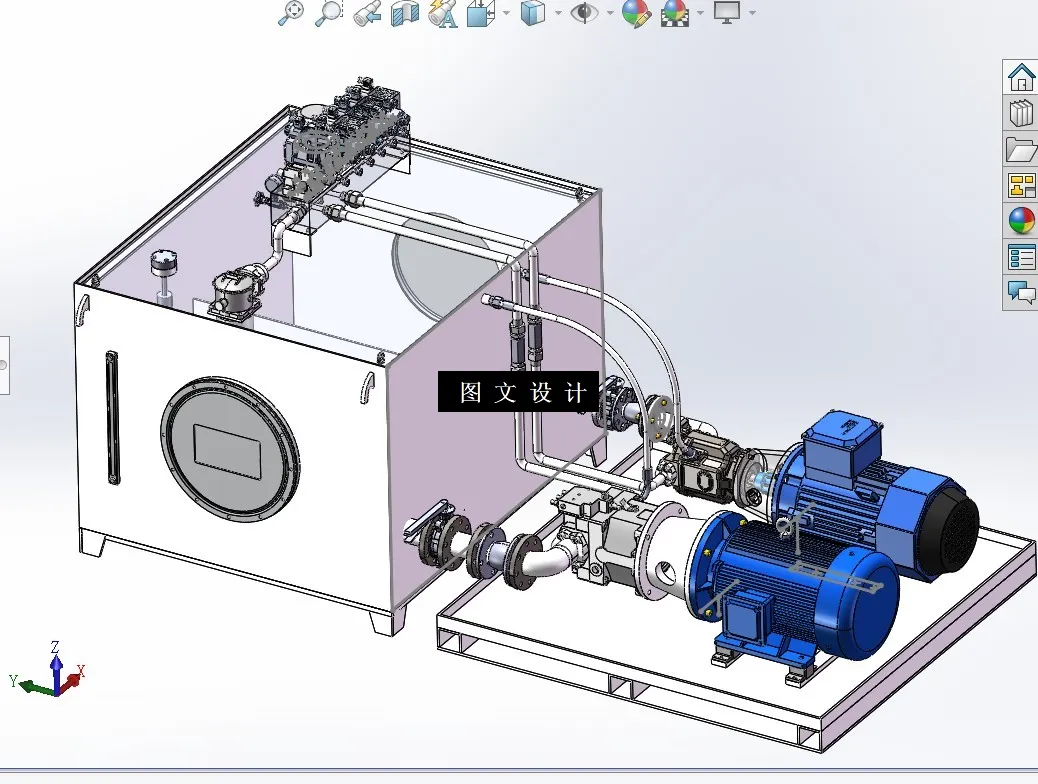Click the Previous View icon
The image size is (1038, 784).
pyautogui.click(x=367, y=12)
